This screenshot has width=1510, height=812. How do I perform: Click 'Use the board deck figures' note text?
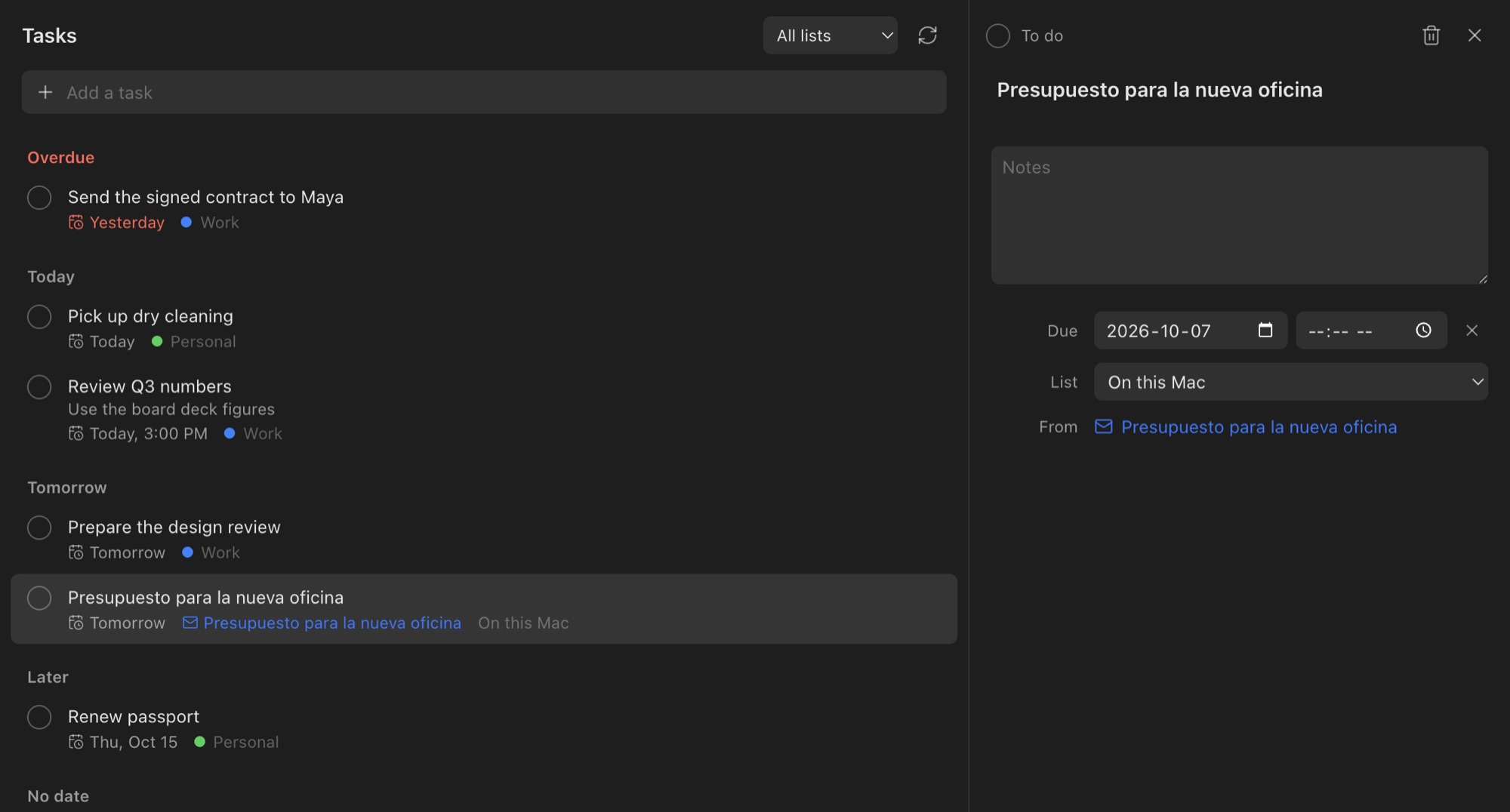171,409
